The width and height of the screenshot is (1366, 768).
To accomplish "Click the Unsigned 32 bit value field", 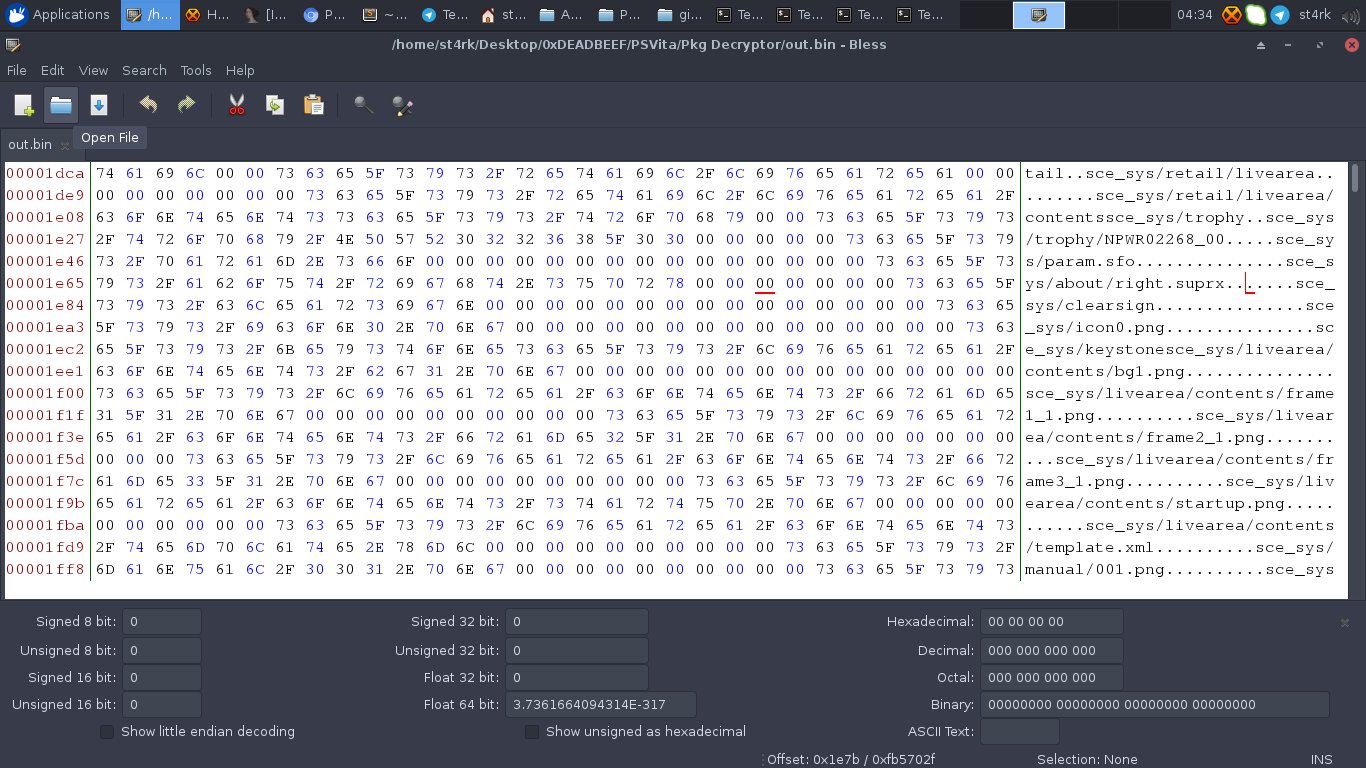I will coord(577,650).
